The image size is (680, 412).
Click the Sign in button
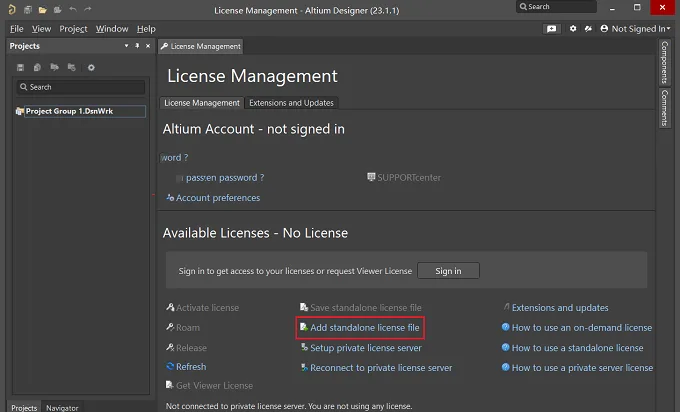click(448, 271)
